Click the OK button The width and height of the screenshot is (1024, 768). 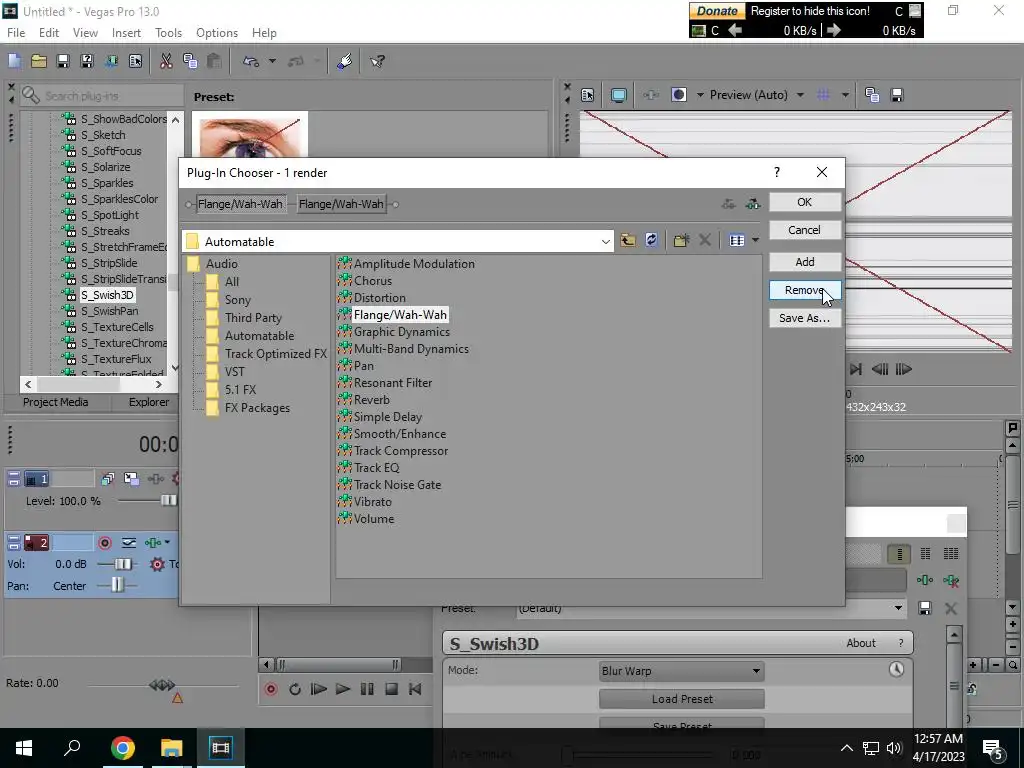805,202
